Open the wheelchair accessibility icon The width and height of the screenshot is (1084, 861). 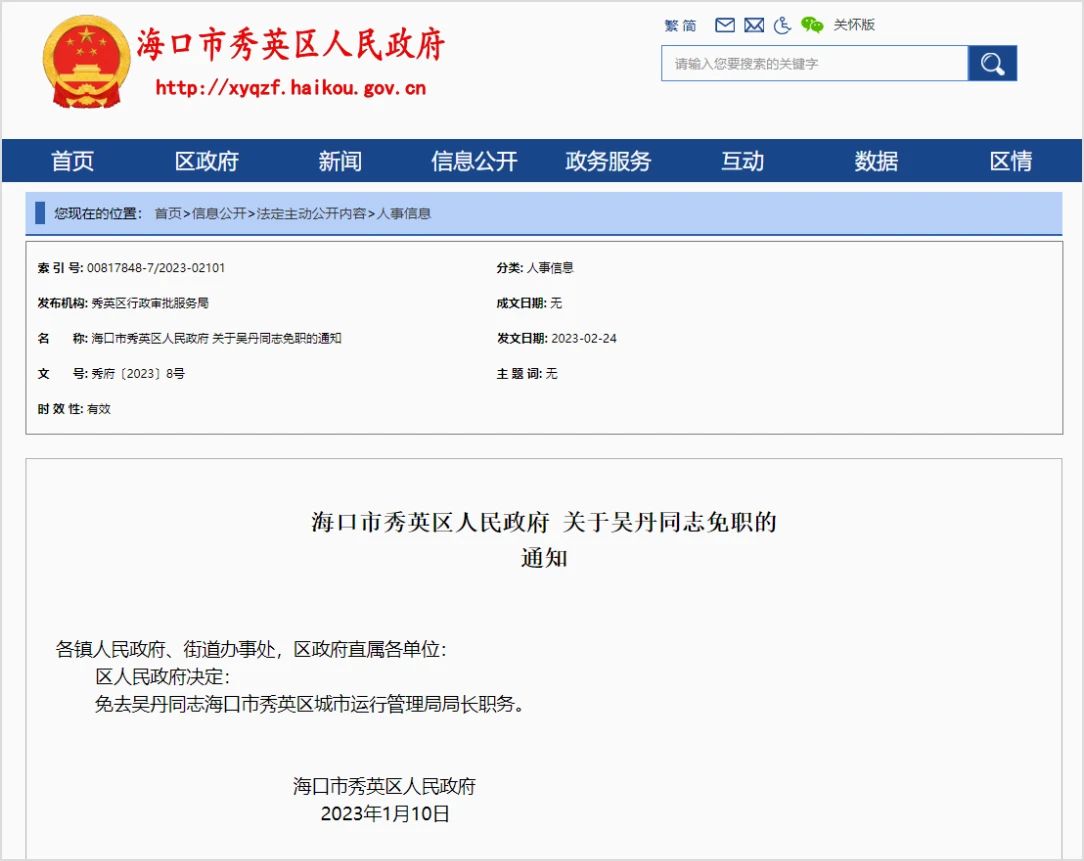tap(782, 25)
